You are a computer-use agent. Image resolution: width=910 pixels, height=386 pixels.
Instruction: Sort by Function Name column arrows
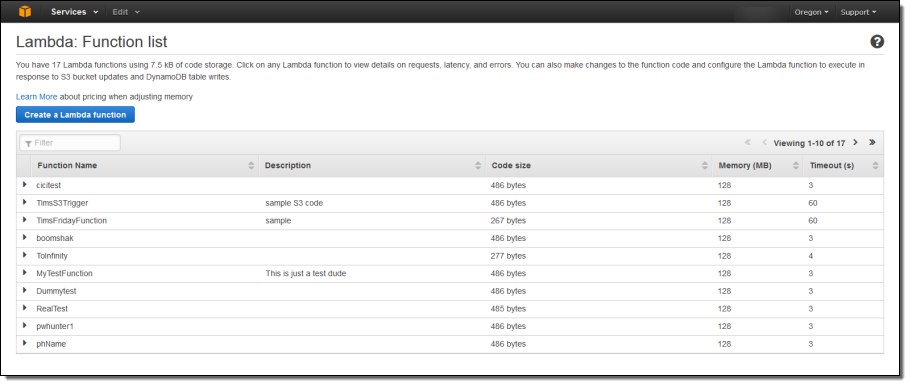click(251, 165)
